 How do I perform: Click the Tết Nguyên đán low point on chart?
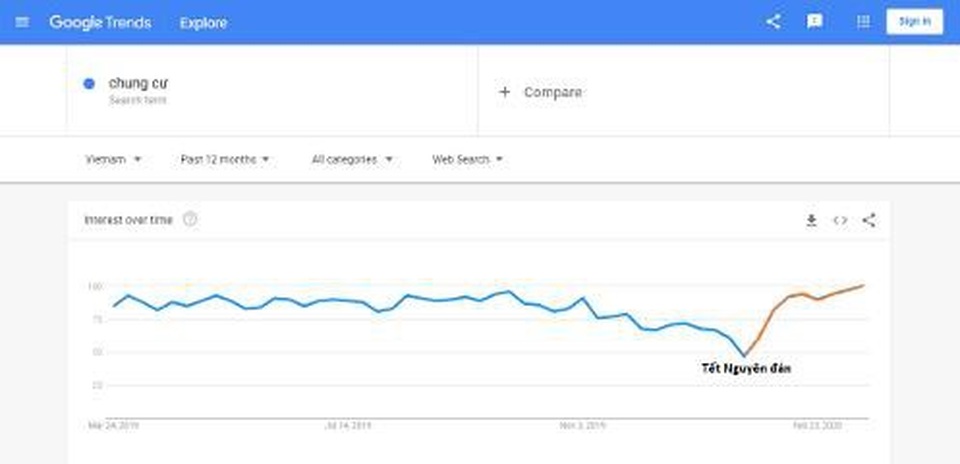coord(744,354)
